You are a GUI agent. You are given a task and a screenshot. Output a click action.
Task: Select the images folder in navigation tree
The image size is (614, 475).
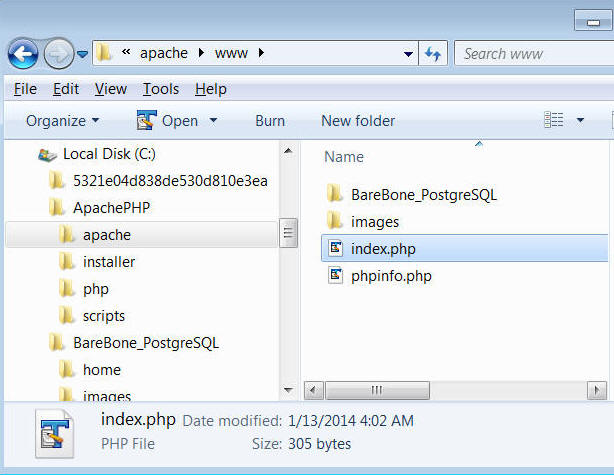tap(107, 395)
